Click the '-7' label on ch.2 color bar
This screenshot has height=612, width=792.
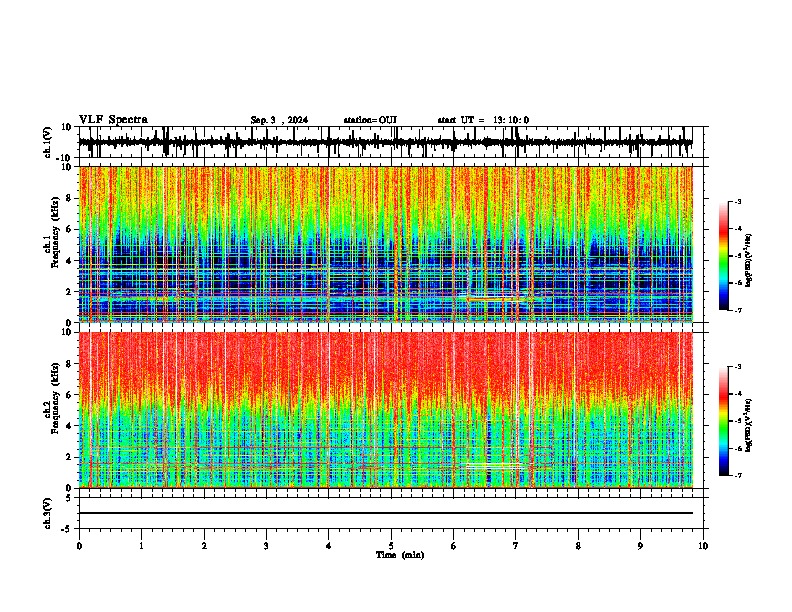737,475
